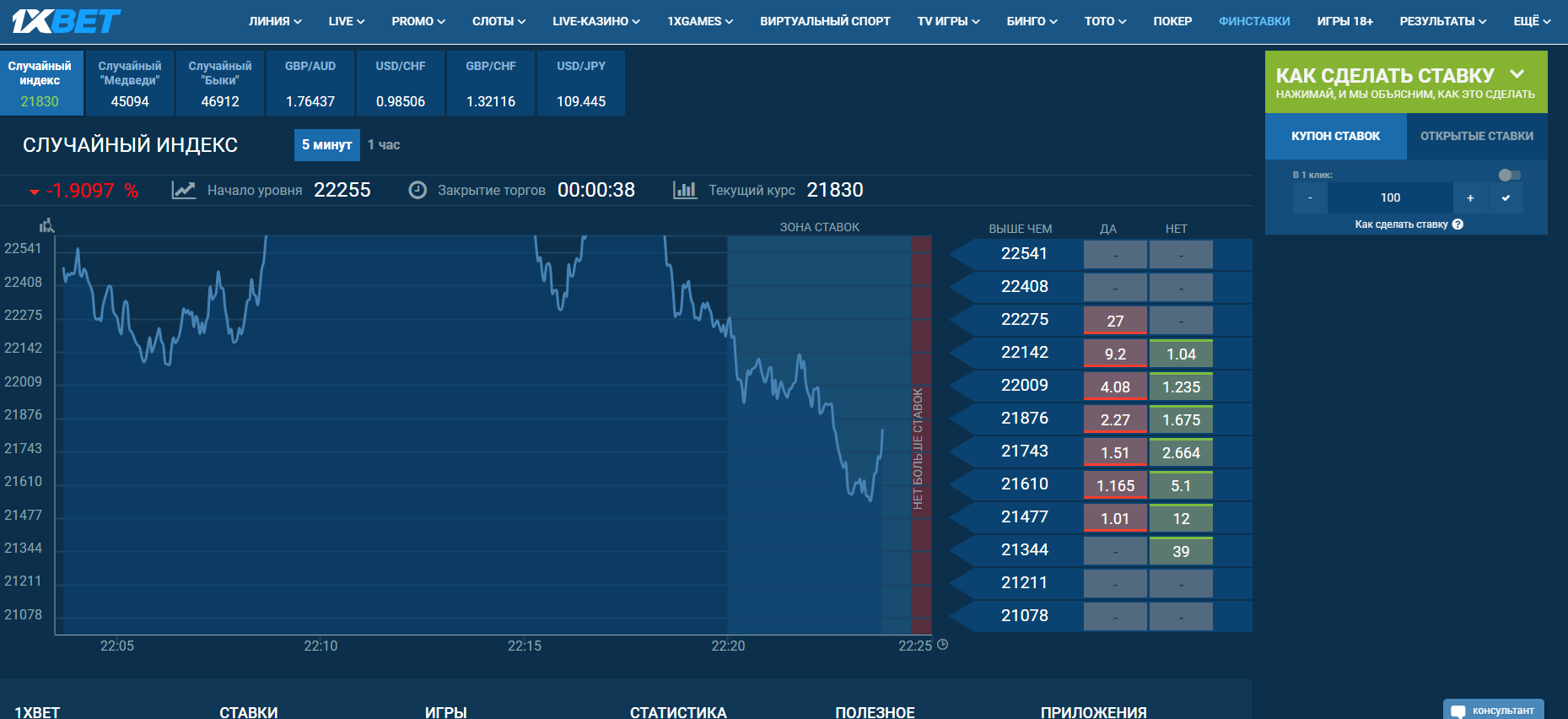Image resolution: width=1568 pixels, height=719 pixels.
Task: Open the РЕЗУЛЬТАТЫ dropdown
Action: (x=1442, y=21)
